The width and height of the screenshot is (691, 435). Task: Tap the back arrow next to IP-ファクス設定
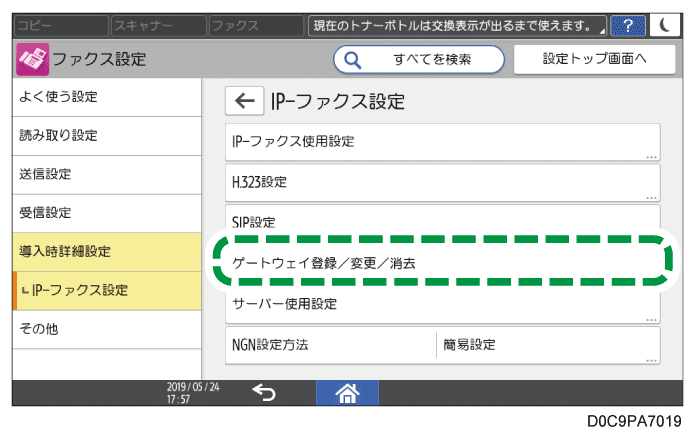pyautogui.click(x=245, y=101)
